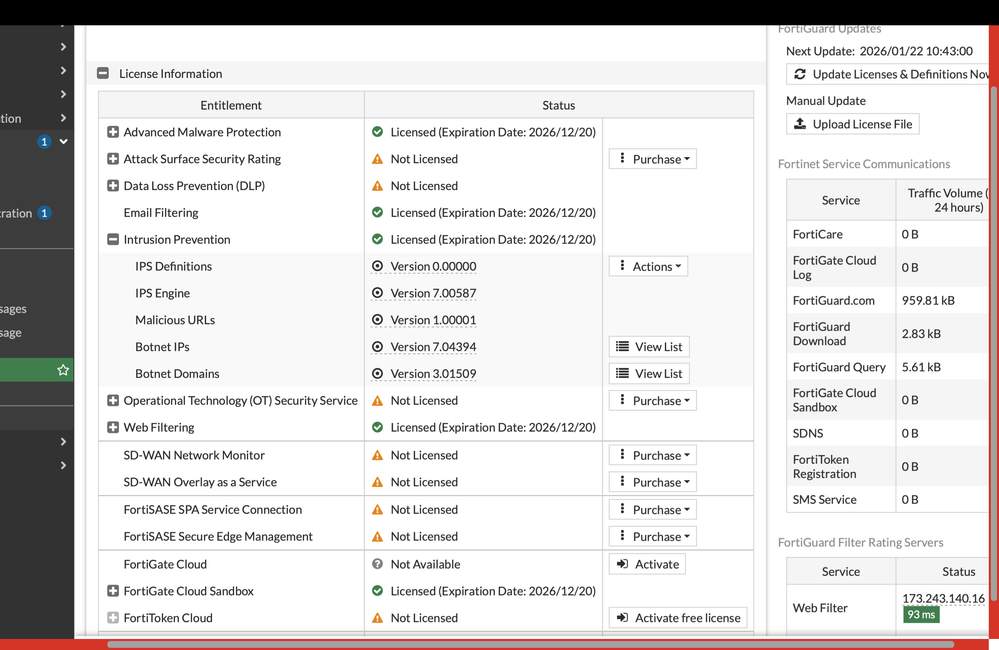This screenshot has height=650, width=999.
Task: Click version icon next to IPS Definitions
Action: [377, 266]
